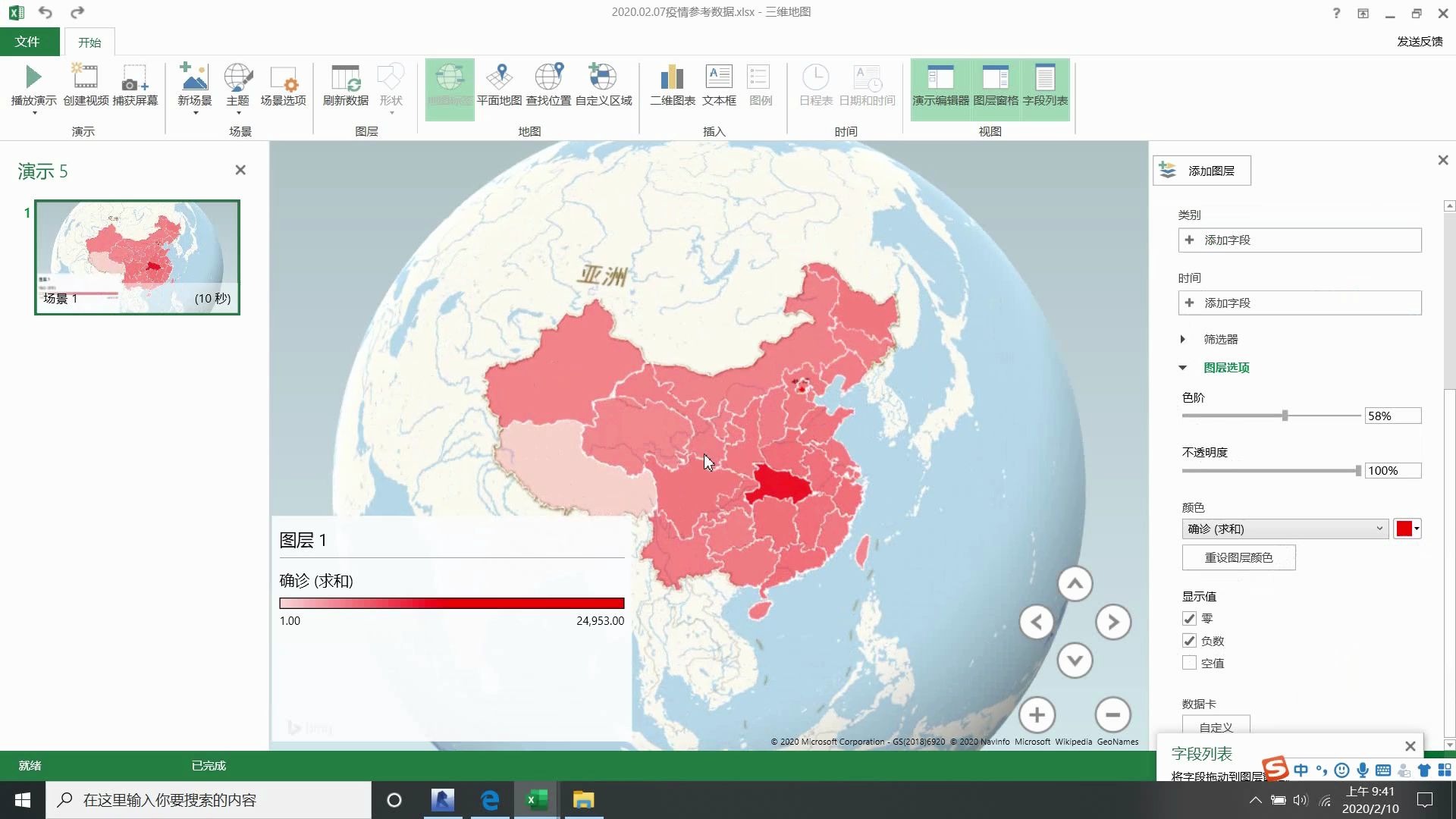Click the 重设图层颜色 button
The image size is (1456, 819).
1238,557
